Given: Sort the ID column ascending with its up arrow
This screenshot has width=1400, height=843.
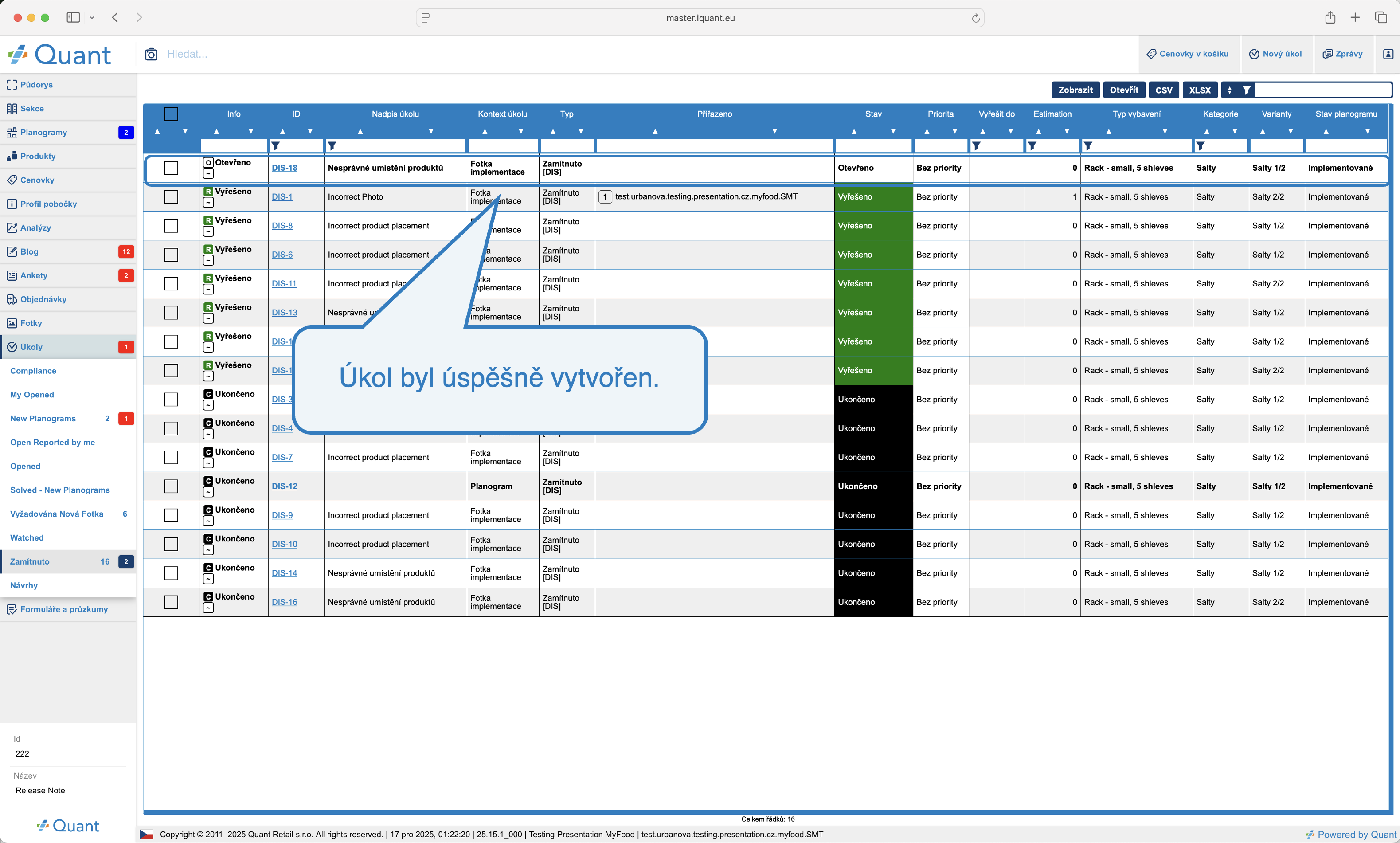Looking at the screenshot, I should tap(283, 131).
